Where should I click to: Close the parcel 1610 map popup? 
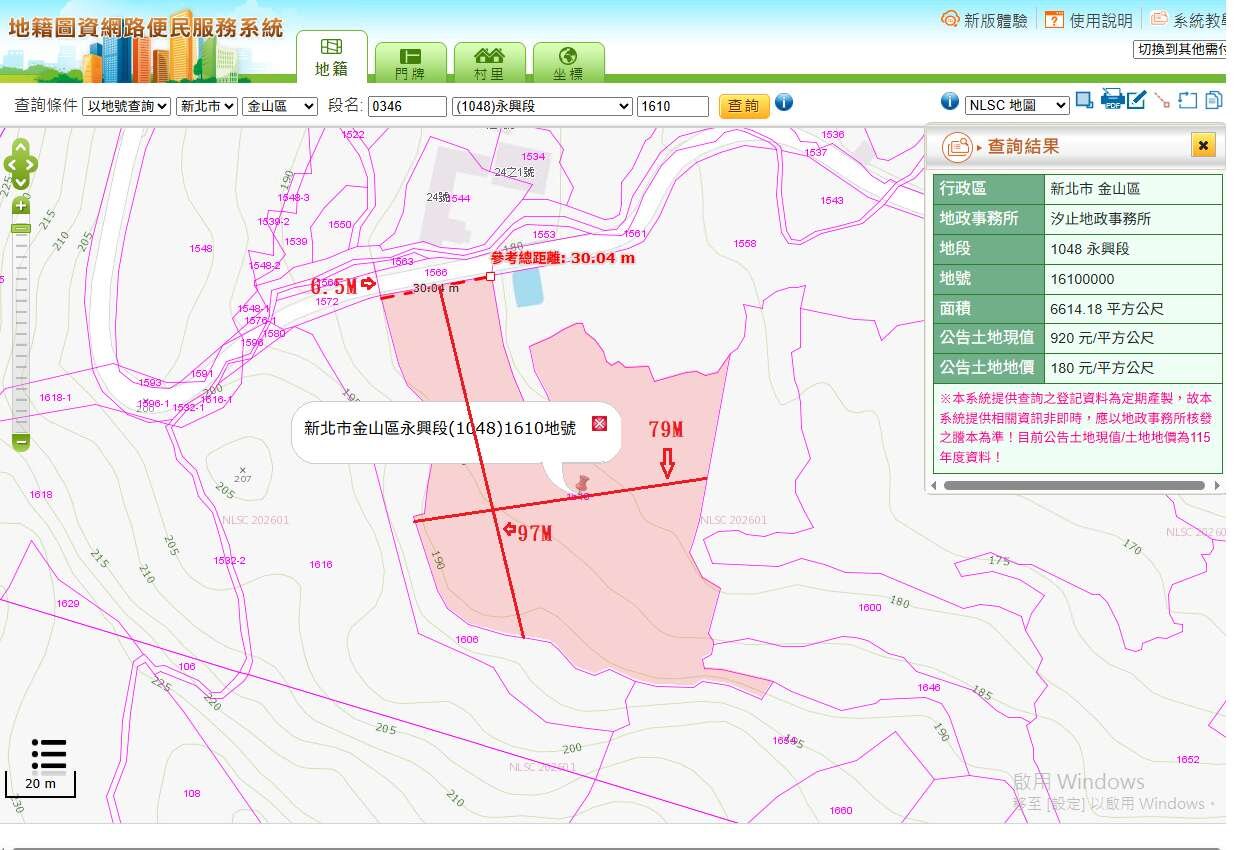(x=599, y=424)
